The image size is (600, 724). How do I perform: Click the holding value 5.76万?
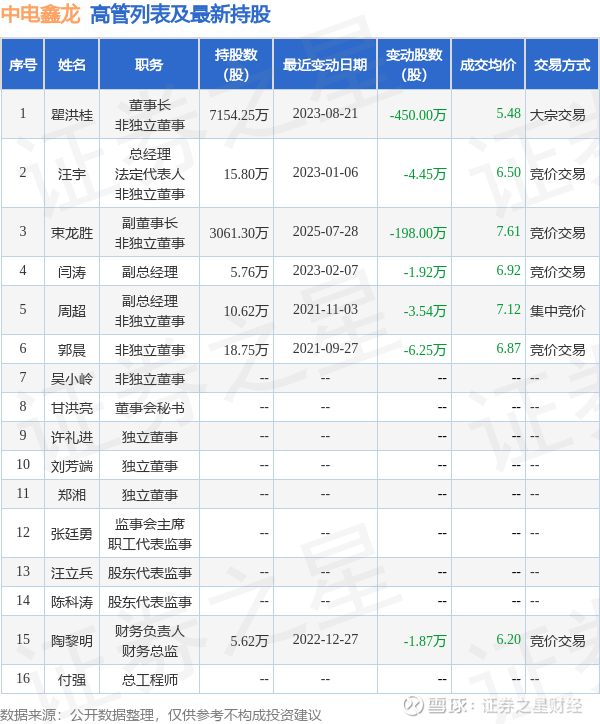[249, 272]
